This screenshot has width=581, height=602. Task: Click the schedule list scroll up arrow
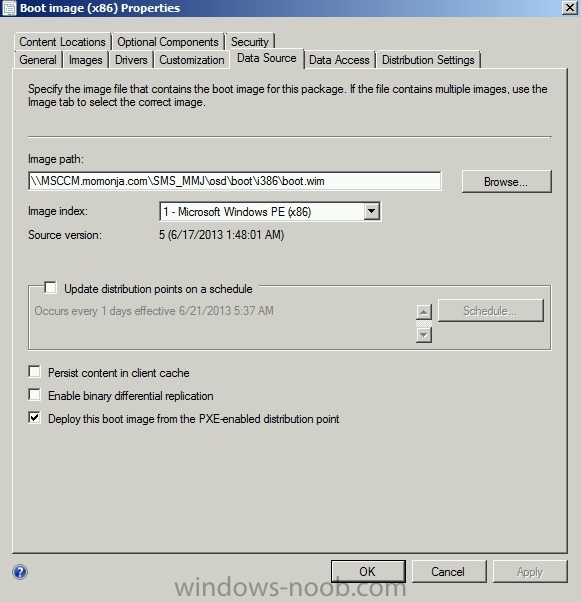point(424,312)
